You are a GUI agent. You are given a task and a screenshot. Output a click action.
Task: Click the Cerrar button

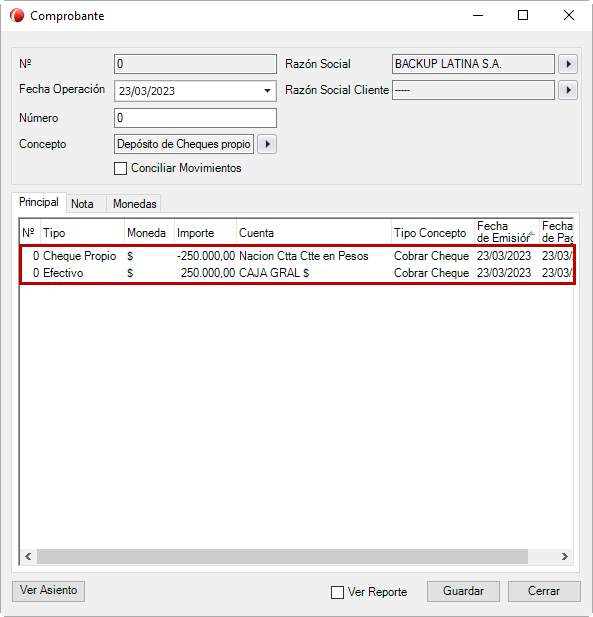click(544, 591)
